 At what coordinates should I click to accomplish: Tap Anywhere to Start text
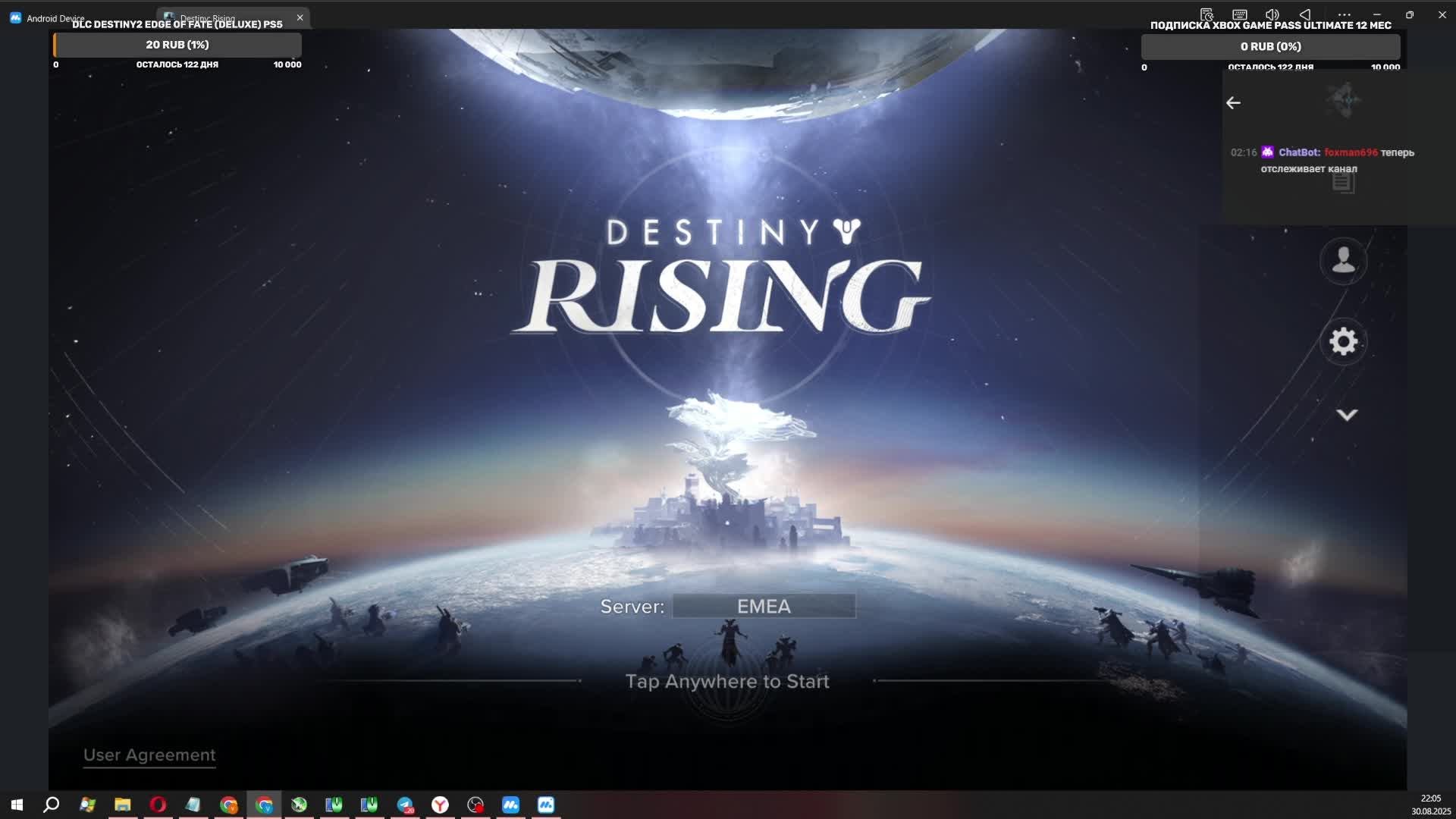click(x=726, y=682)
